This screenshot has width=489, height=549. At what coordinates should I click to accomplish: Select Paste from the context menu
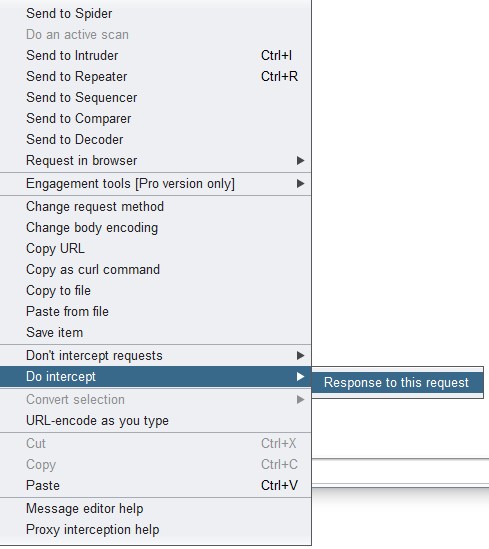click(155, 486)
